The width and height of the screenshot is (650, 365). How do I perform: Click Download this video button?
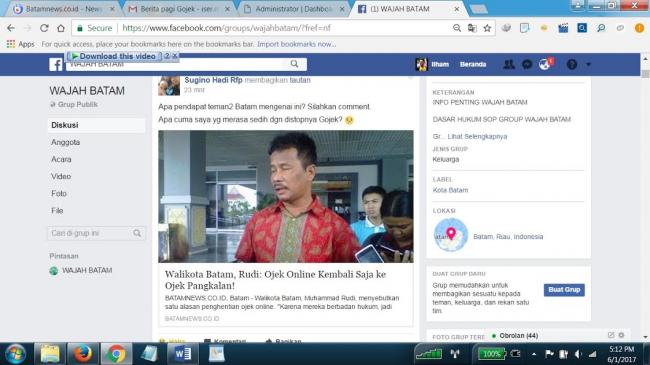114,56
